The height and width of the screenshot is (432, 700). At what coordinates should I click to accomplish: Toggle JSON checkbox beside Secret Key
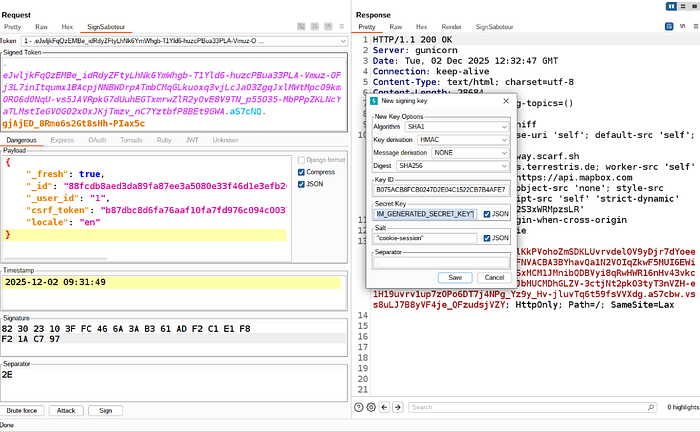[487, 214]
